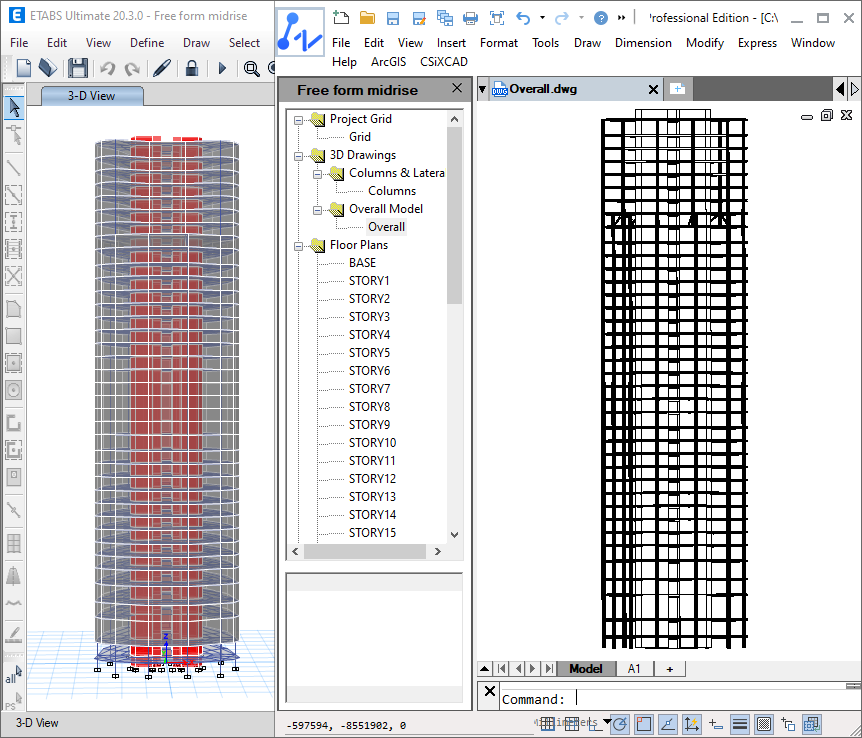This screenshot has width=862, height=738.
Task: Toggle lineweight display in status bar
Action: (x=740, y=724)
